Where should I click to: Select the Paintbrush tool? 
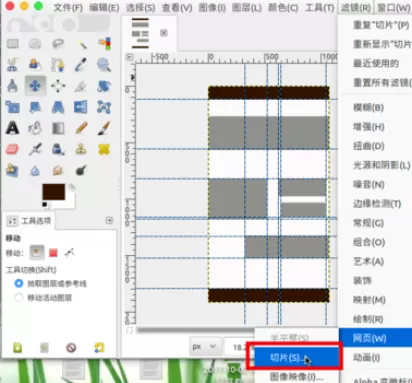(104, 128)
